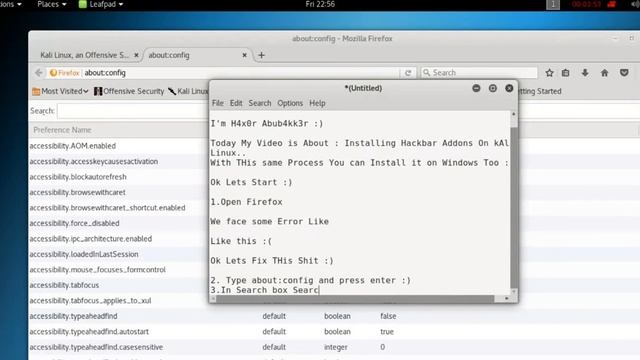Image resolution: width=640 pixels, height=360 pixels.
Task: Select accessibility.loadedInLastSession preference
Action: (x=84, y=254)
